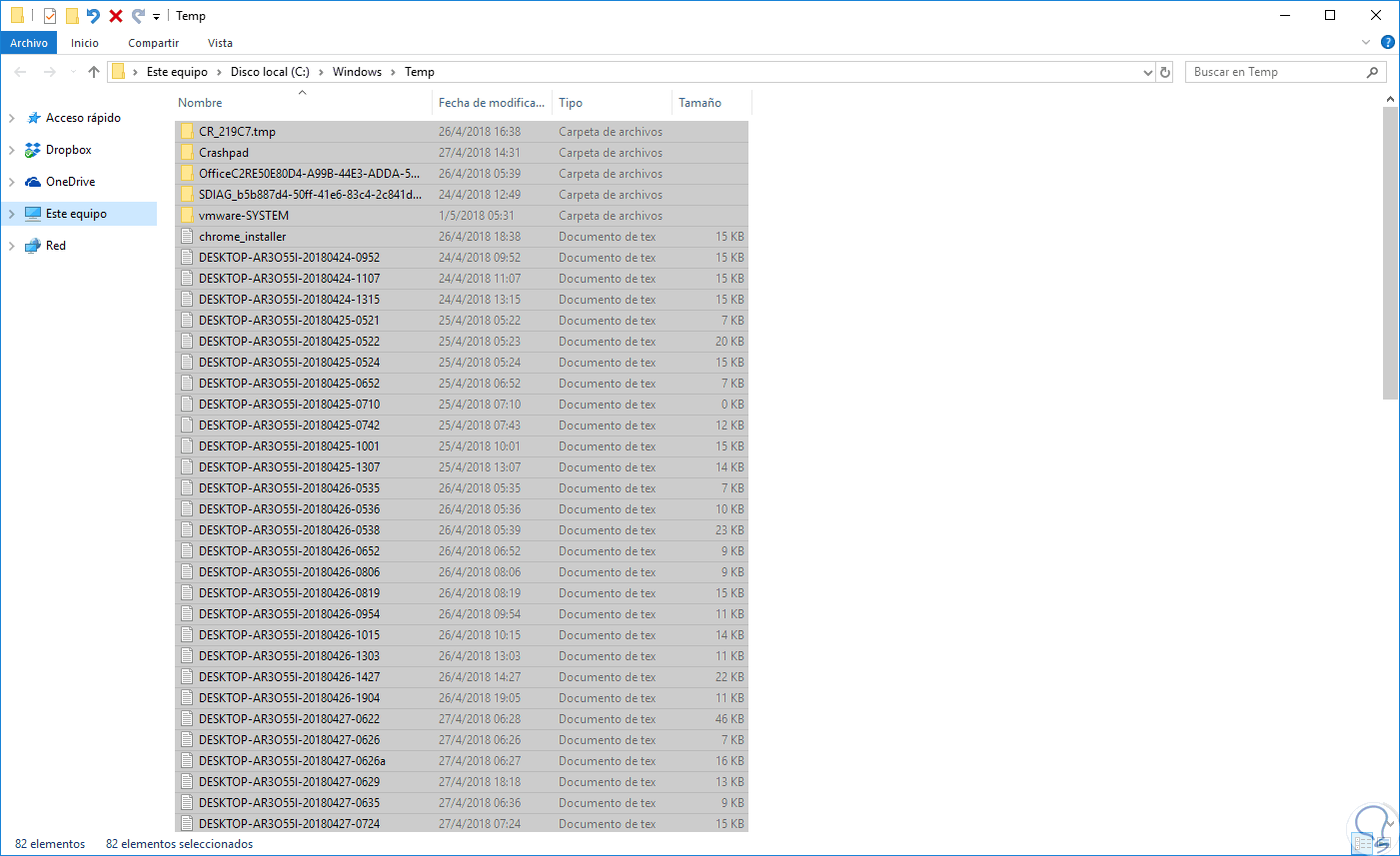Click the red X Delete icon
The height and width of the screenshot is (856, 1400).
116,16
